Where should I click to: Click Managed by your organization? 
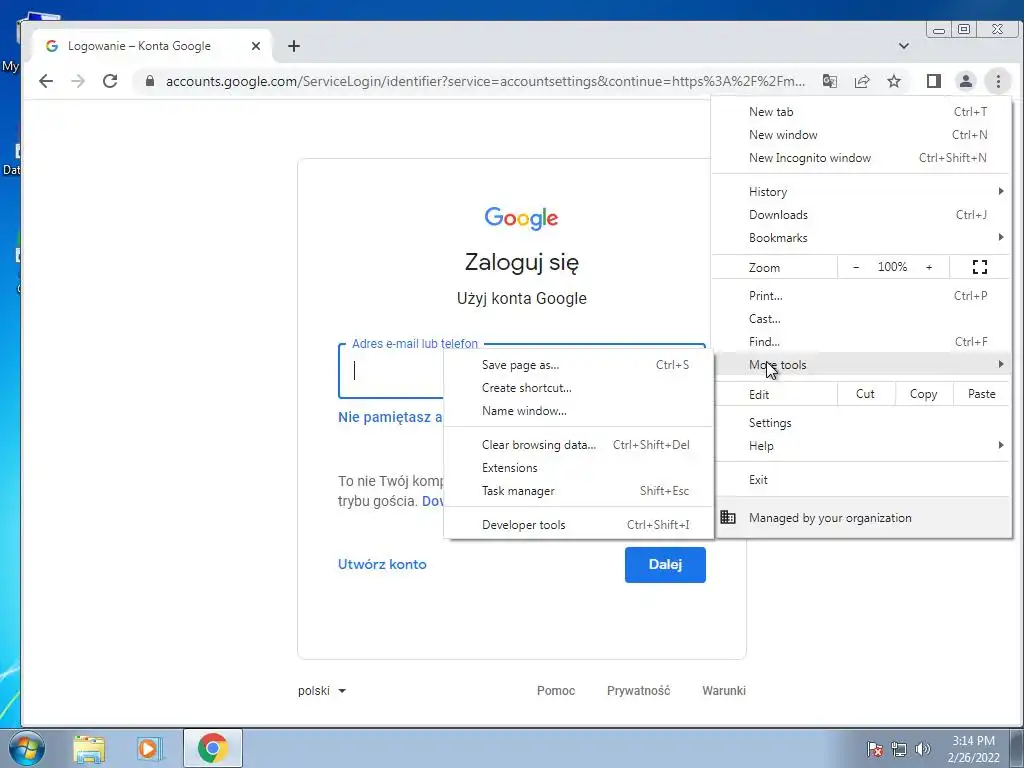click(861, 517)
